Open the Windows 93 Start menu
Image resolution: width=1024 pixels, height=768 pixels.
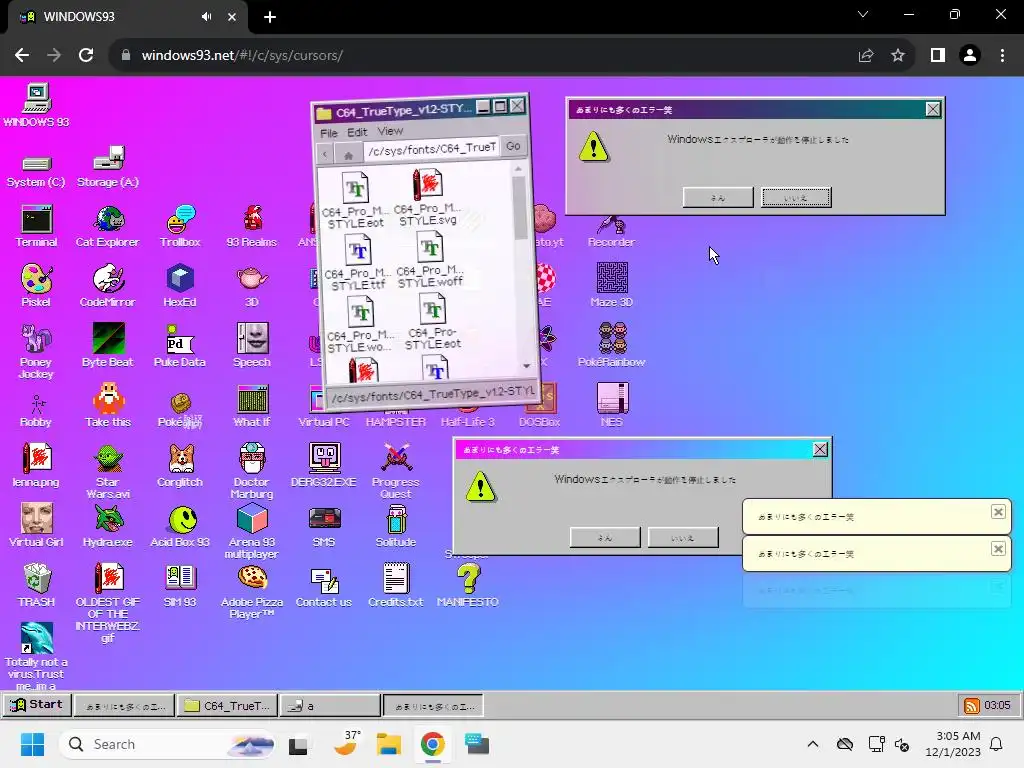click(x=37, y=705)
